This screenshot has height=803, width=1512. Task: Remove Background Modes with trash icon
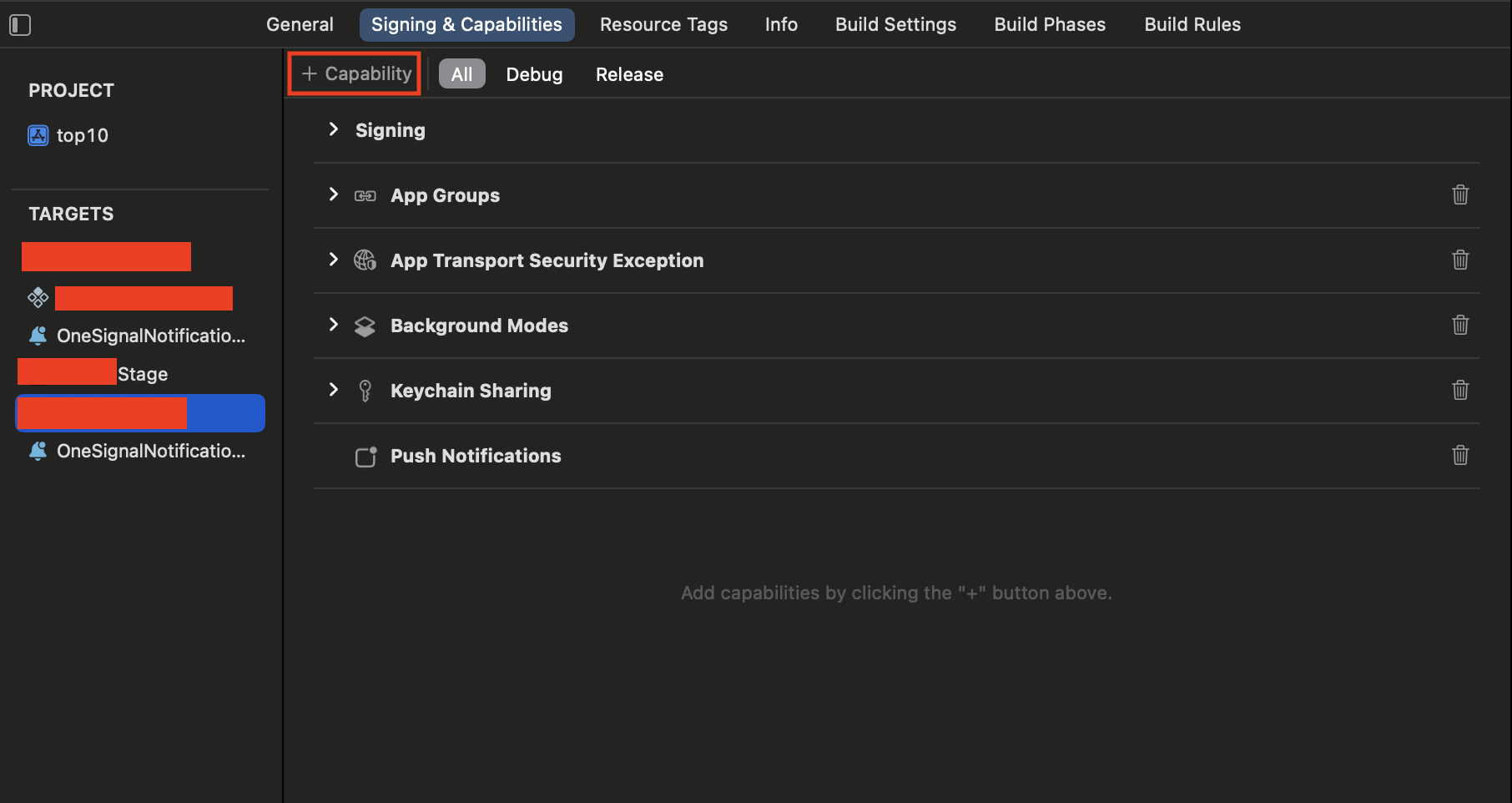(1460, 325)
